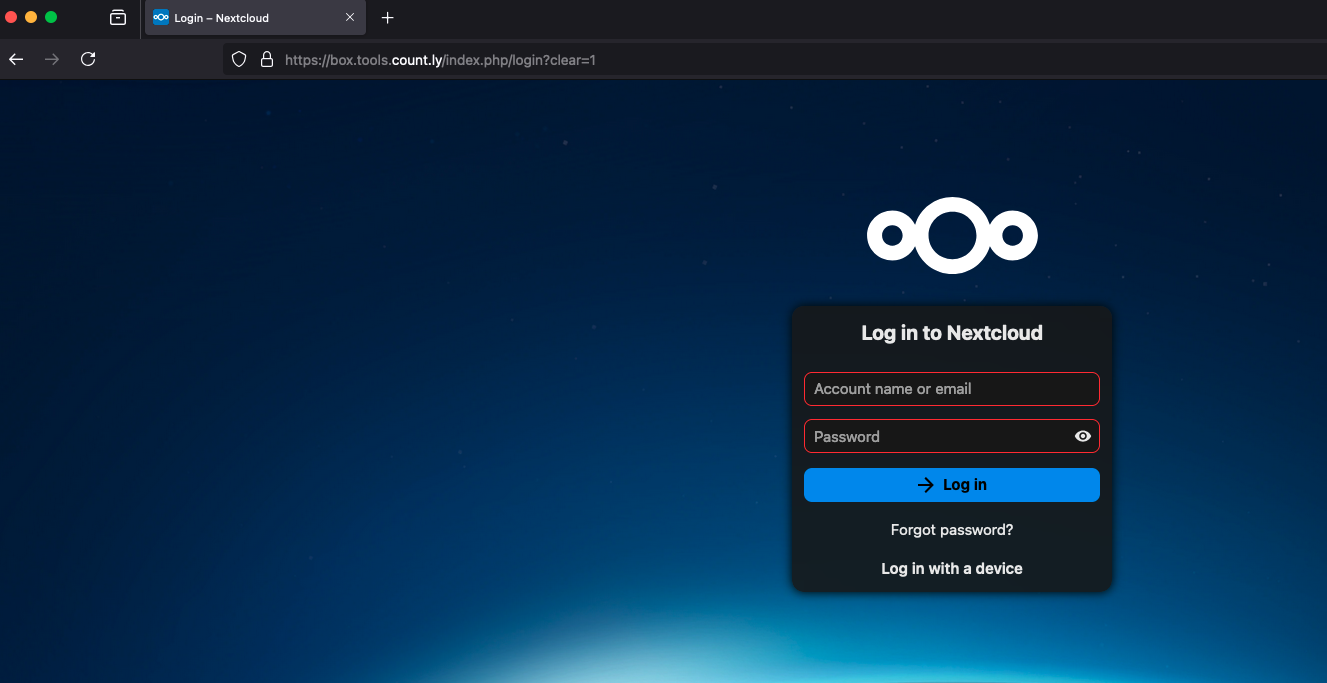Click the yellow macOS minimize button
This screenshot has width=1327, height=683.
[x=31, y=17]
